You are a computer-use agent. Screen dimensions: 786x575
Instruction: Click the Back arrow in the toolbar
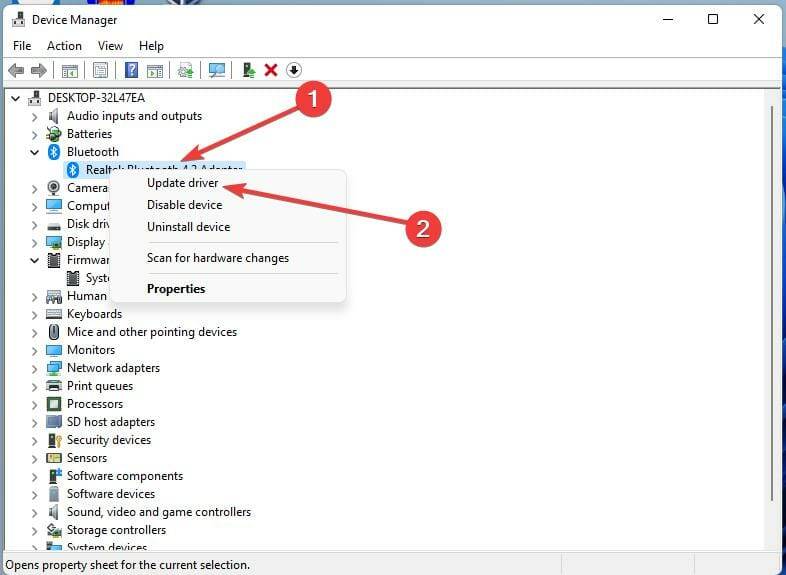click(x=16, y=70)
